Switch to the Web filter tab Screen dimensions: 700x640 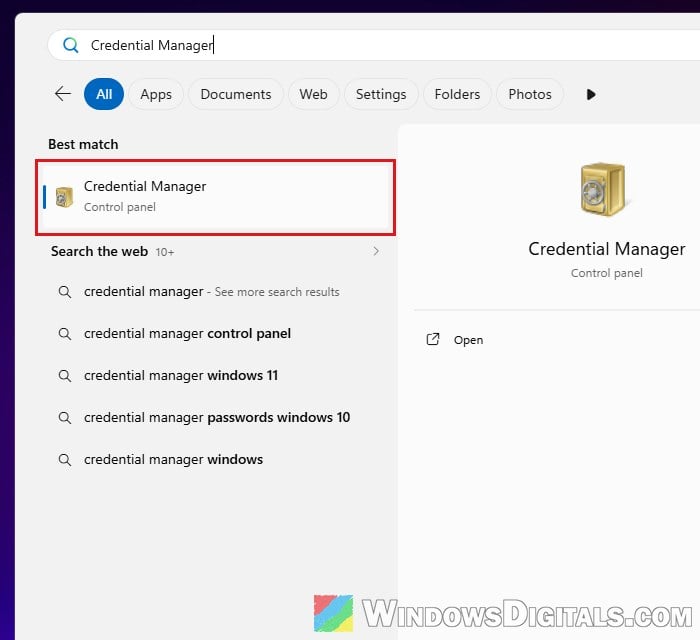pyautogui.click(x=313, y=94)
